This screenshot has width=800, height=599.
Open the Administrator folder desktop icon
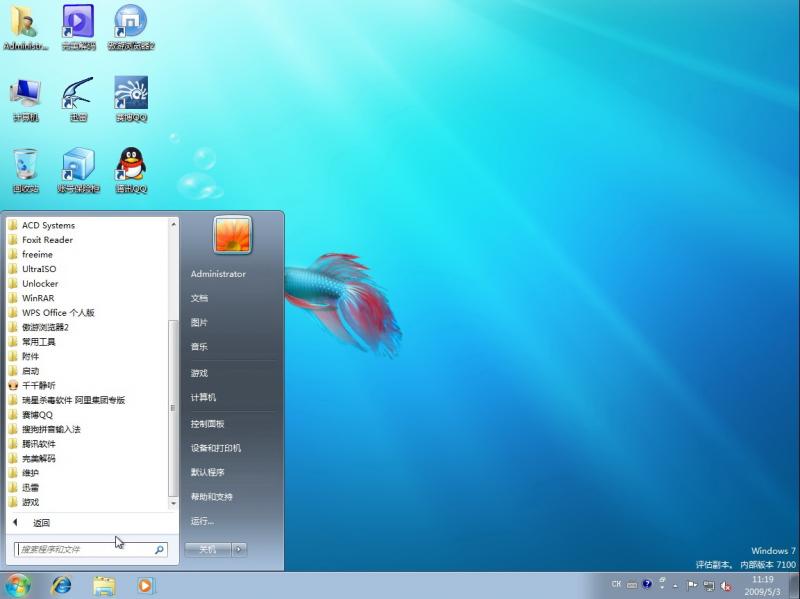24,27
